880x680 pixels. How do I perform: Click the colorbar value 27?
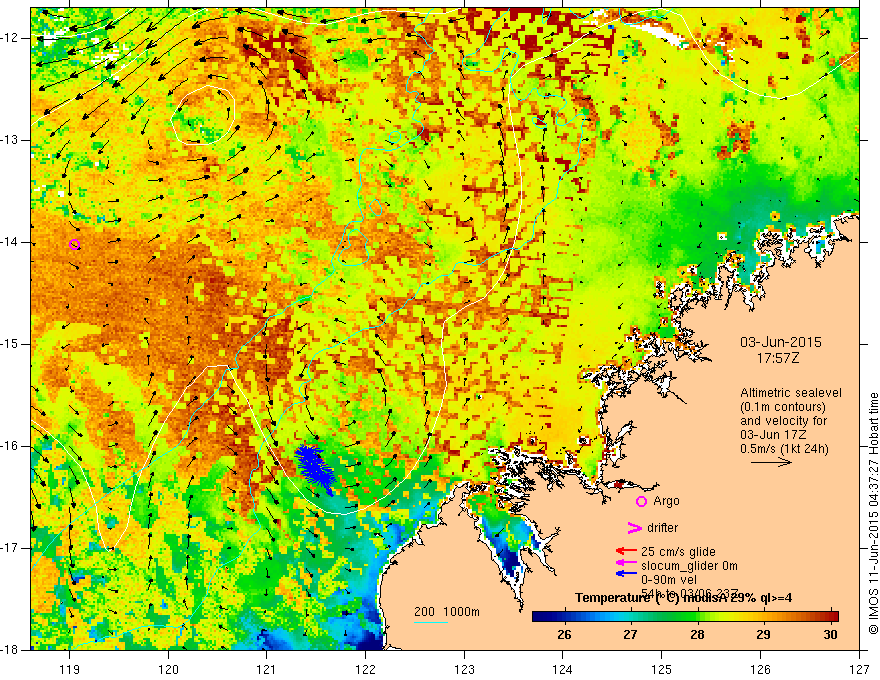(630, 635)
